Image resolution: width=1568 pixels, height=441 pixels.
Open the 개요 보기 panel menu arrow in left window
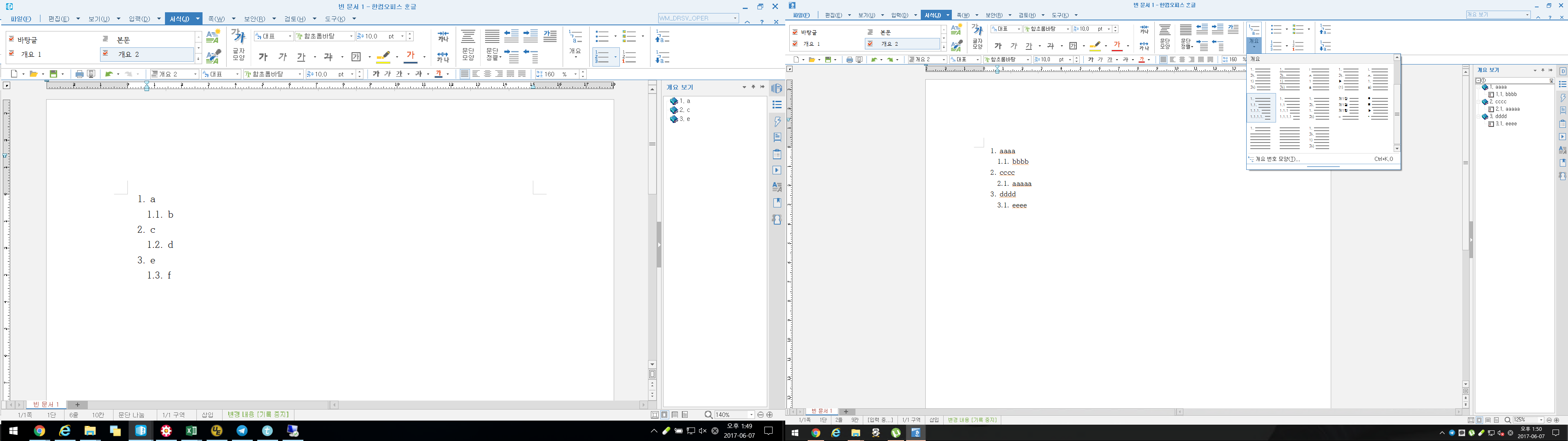(744, 87)
